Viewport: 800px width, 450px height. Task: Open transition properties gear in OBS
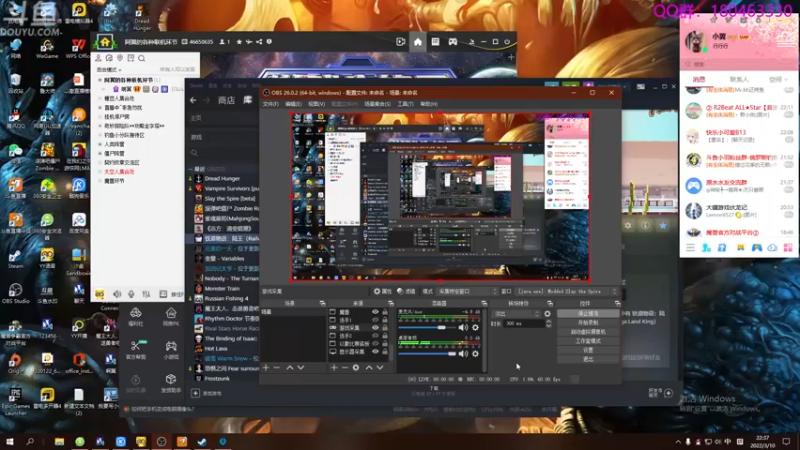(x=547, y=314)
